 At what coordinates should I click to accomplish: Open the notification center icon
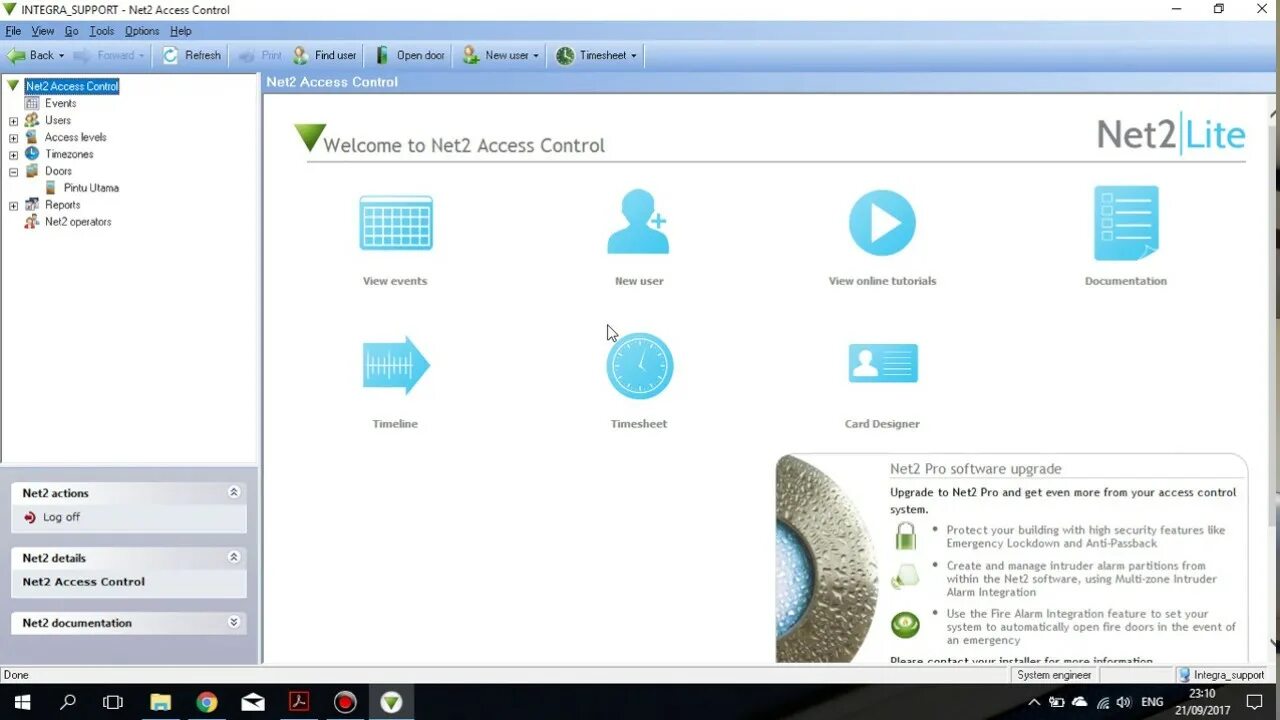click(x=1255, y=702)
